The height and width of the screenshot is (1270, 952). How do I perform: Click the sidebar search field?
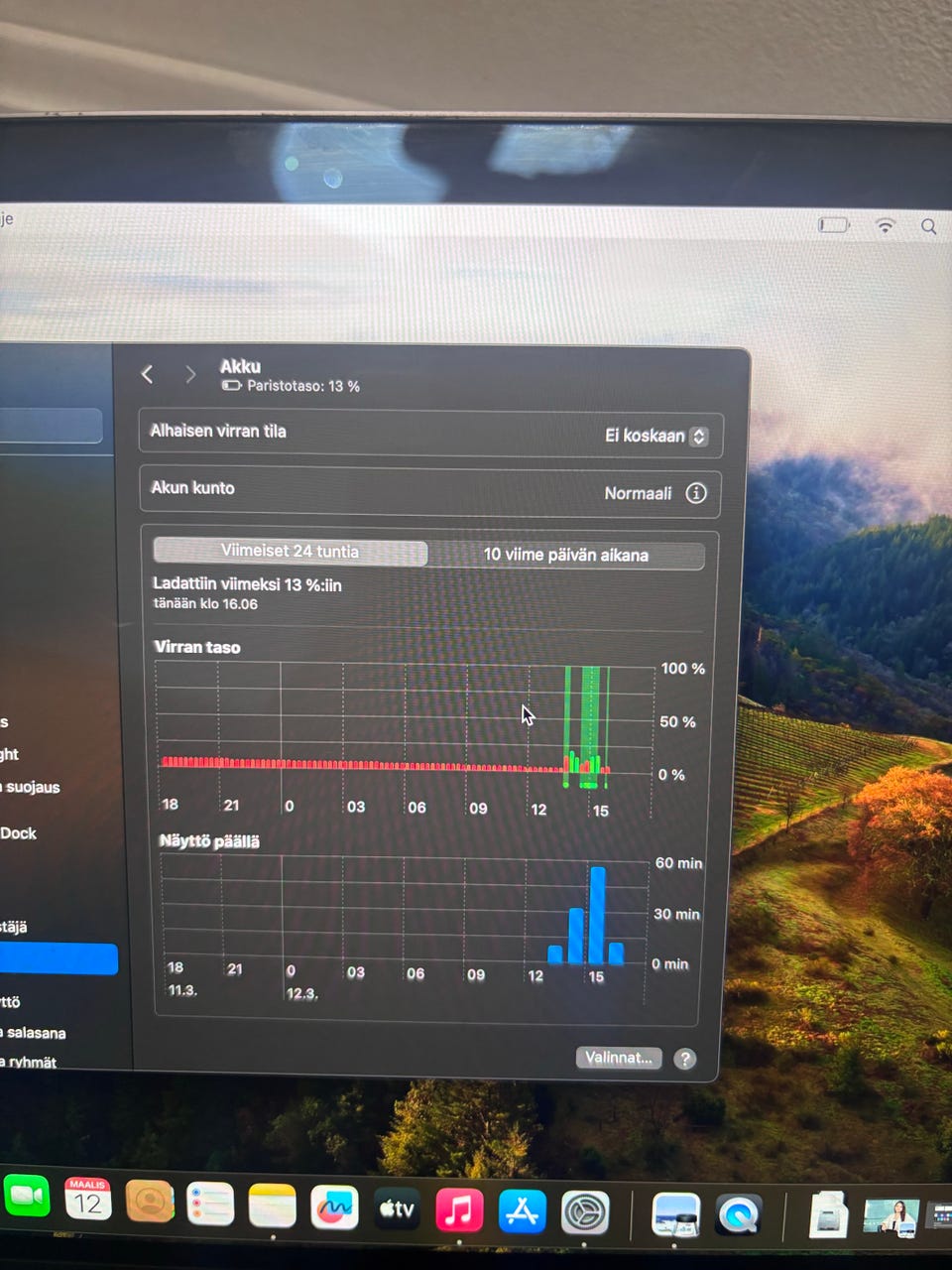[50, 426]
